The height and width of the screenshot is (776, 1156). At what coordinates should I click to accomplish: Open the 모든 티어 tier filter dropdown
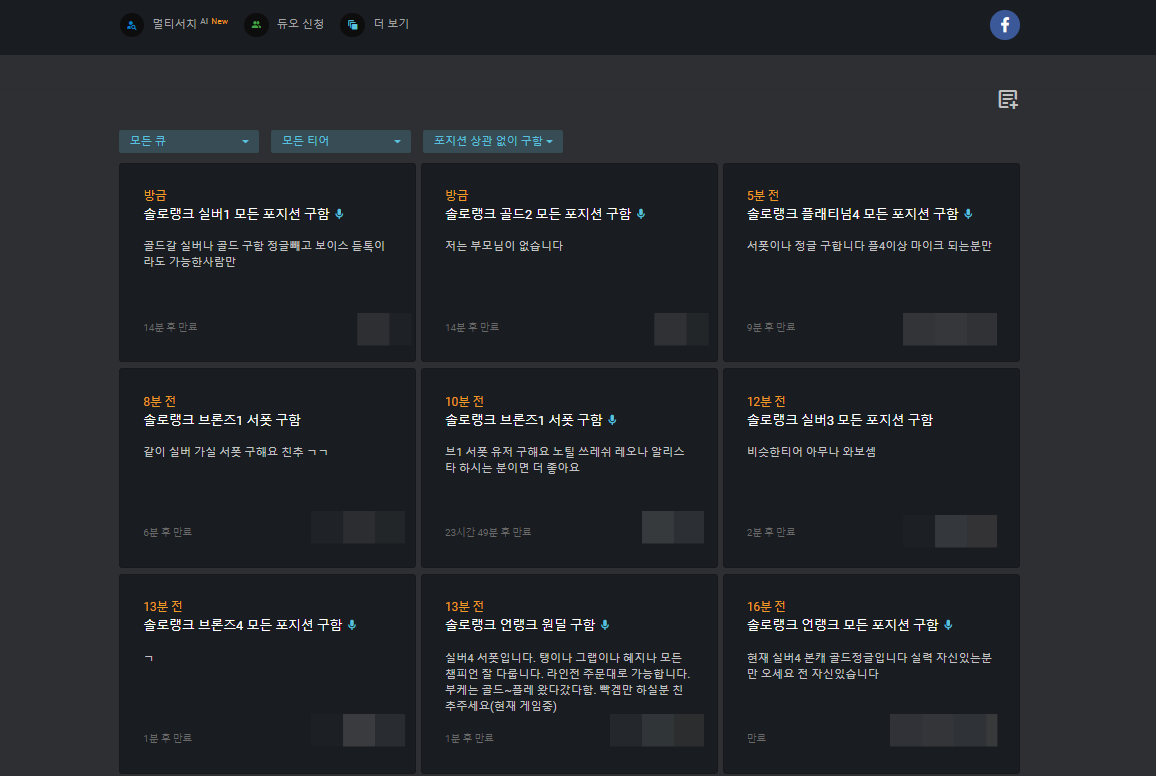pos(340,141)
